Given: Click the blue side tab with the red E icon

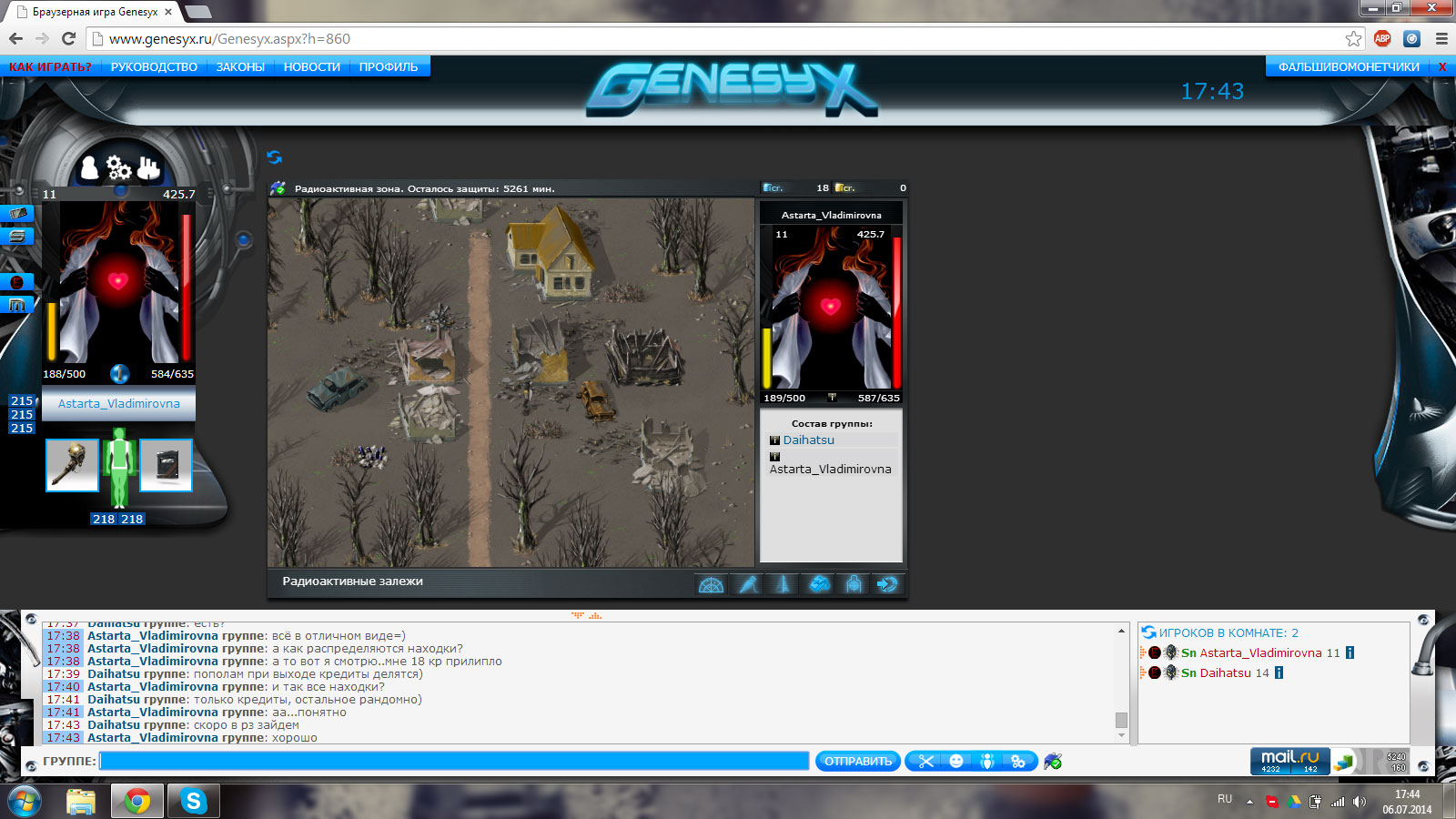Looking at the screenshot, I should (17, 282).
